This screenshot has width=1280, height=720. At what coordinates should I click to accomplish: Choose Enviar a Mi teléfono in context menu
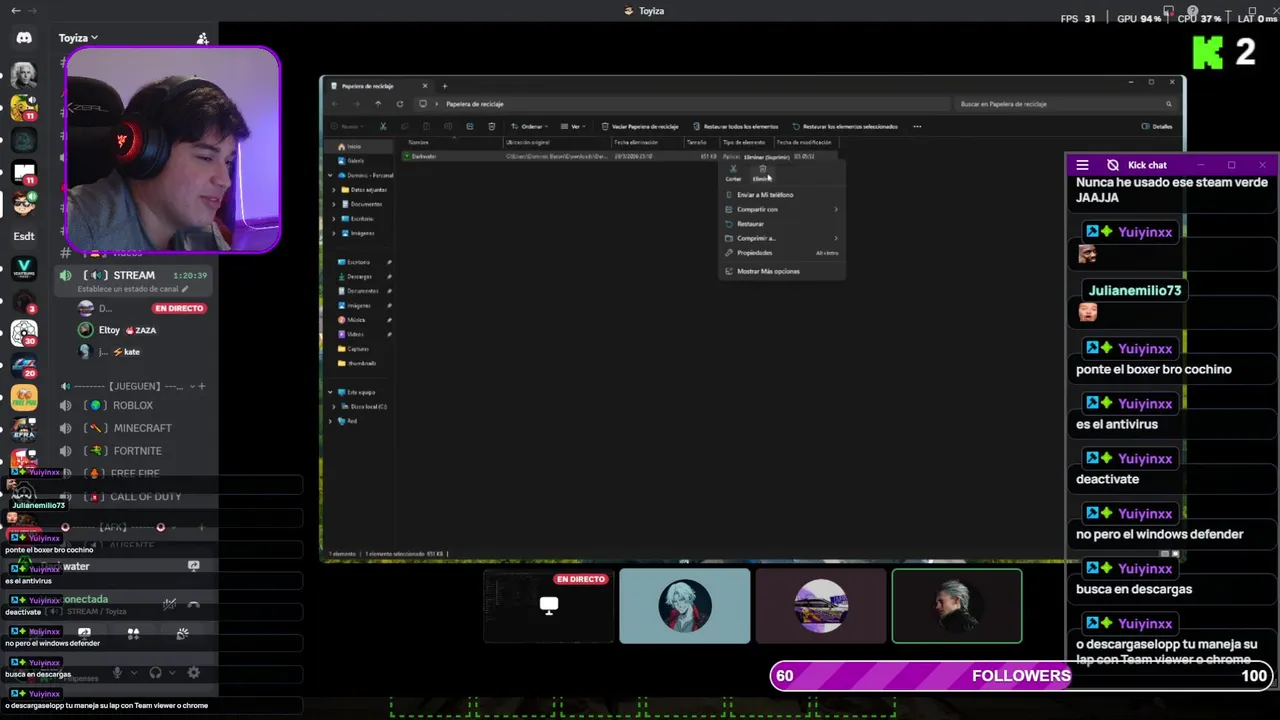click(782, 195)
